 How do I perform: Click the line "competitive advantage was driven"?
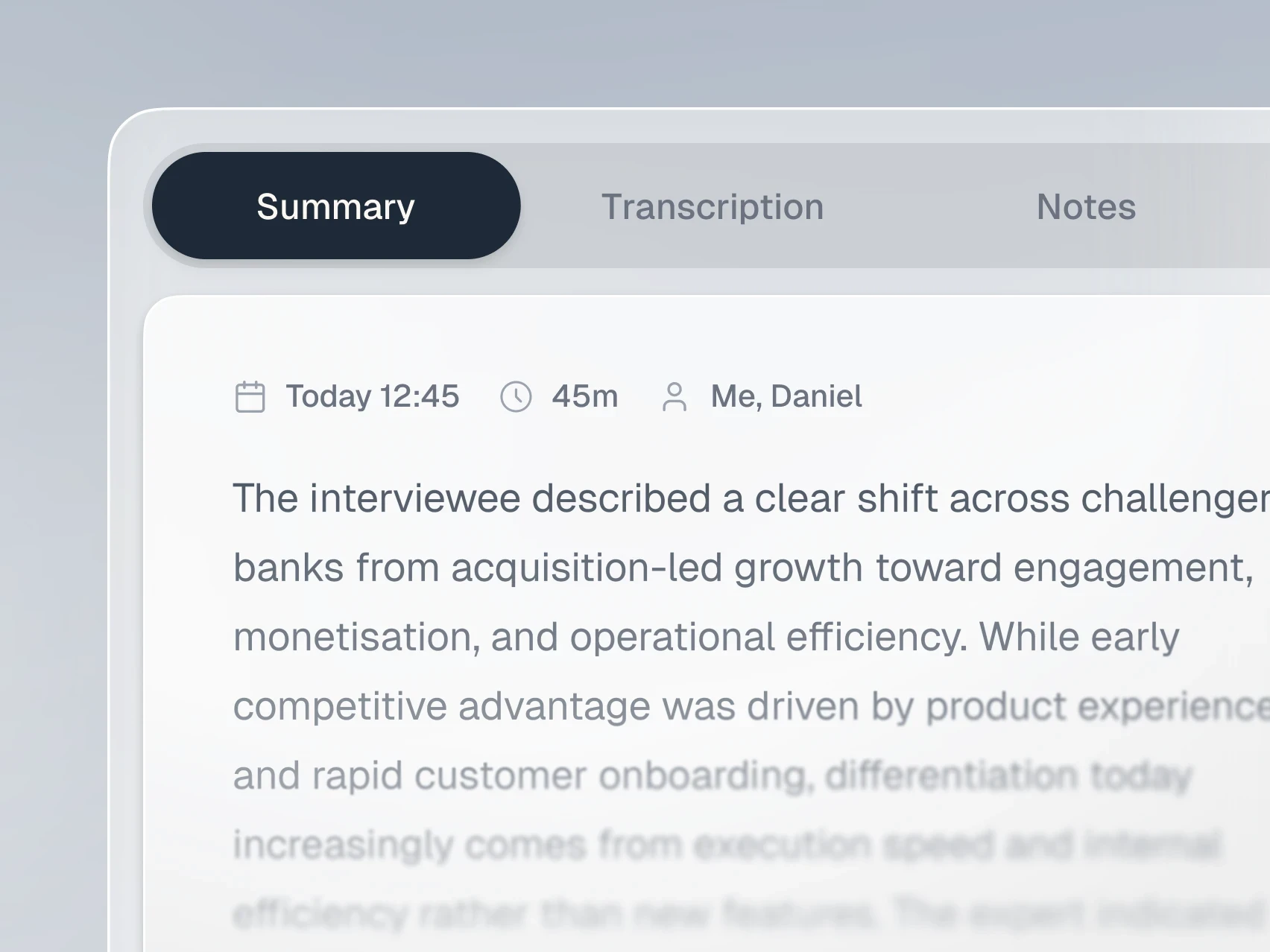(751, 706)
